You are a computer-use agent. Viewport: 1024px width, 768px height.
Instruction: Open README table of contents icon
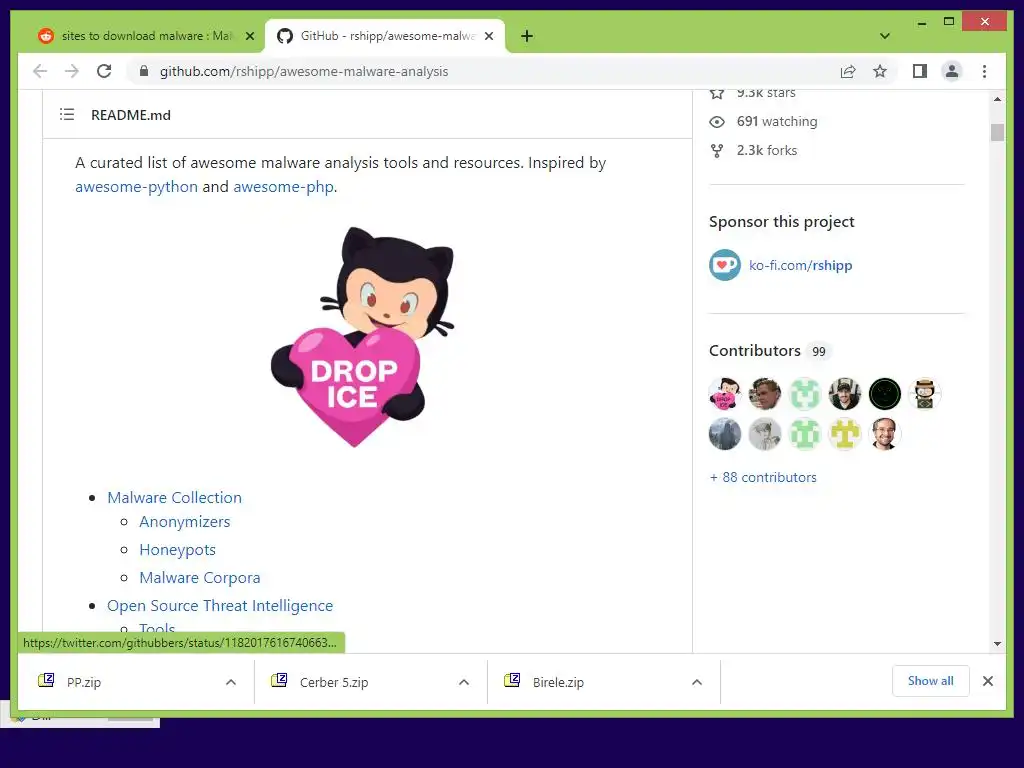pyautogui.click(x=67, y=115)
